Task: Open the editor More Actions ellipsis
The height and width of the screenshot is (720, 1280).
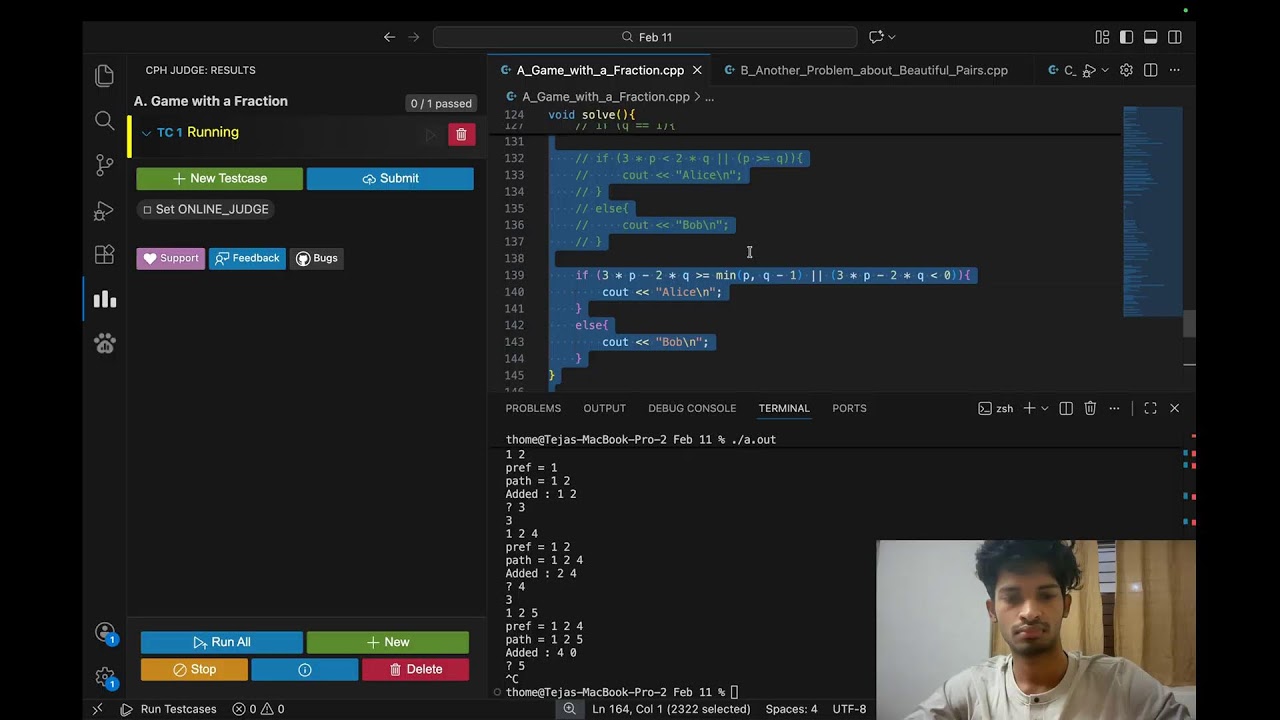Action: (x=1175, y=70)
